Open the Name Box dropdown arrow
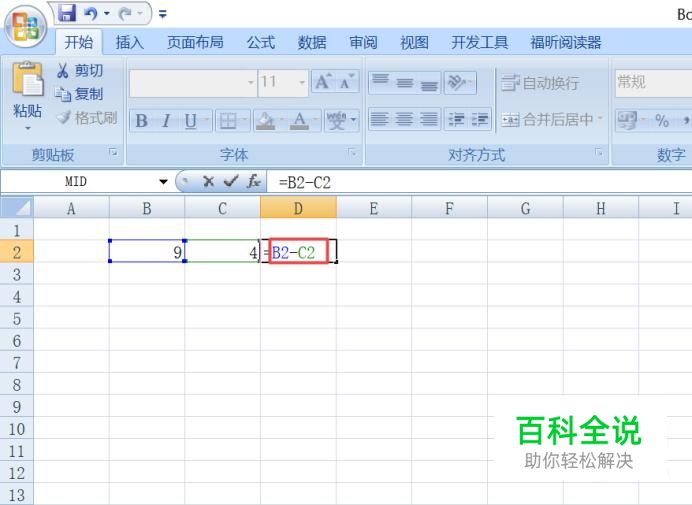Image resolution: width=692 pixels, height=505 pixels. point(163,181)
